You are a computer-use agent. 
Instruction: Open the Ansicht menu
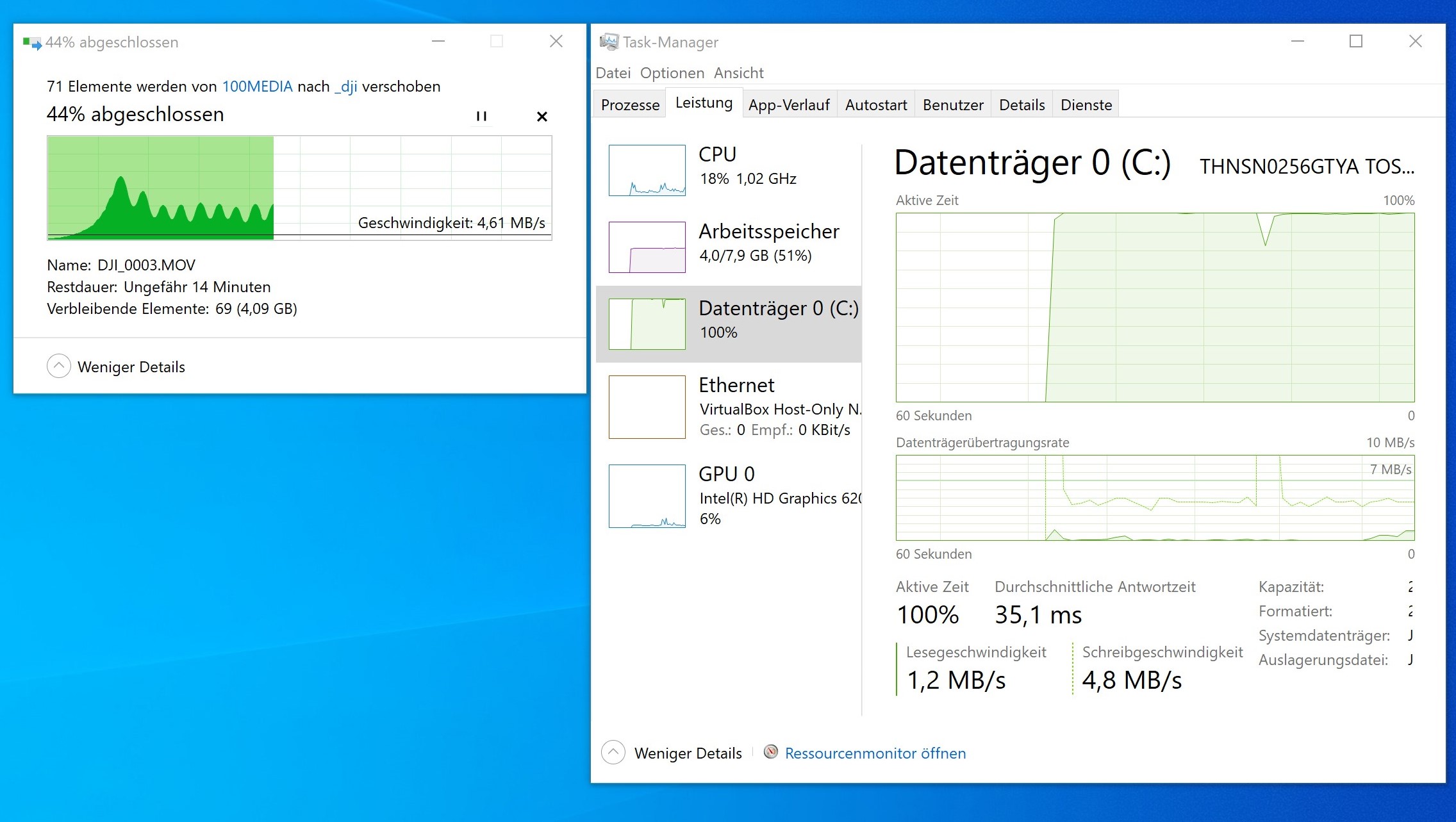(738, 73)
